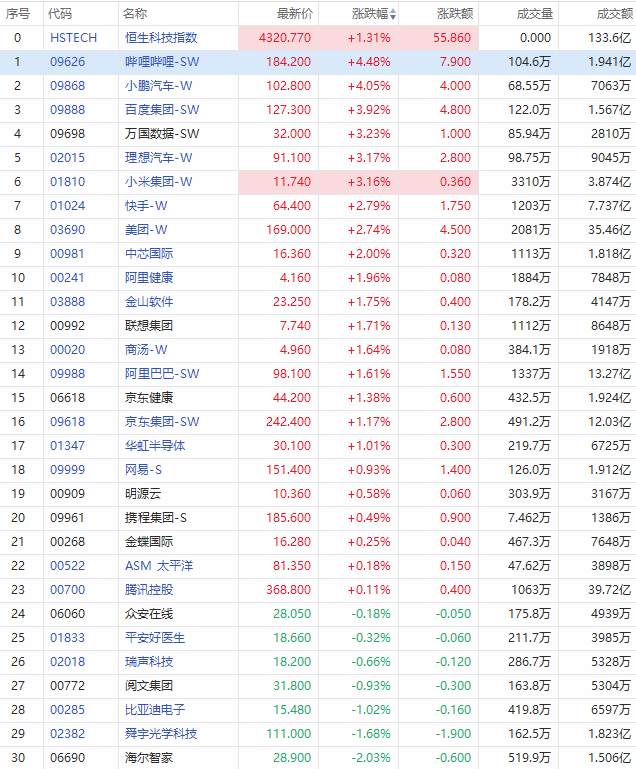Select change -2.03% of 海尔智家

(x=371, y=759)
